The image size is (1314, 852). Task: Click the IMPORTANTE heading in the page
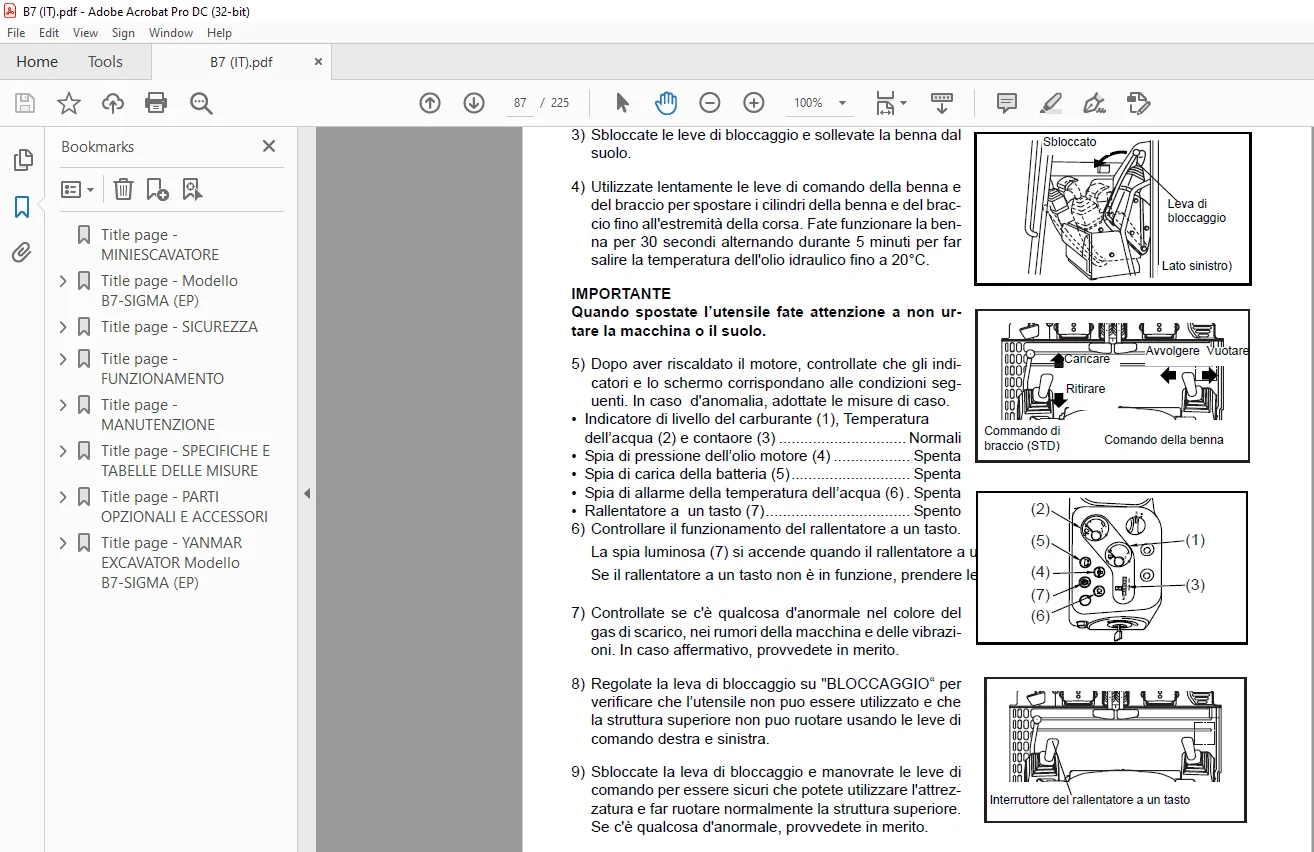621,294
